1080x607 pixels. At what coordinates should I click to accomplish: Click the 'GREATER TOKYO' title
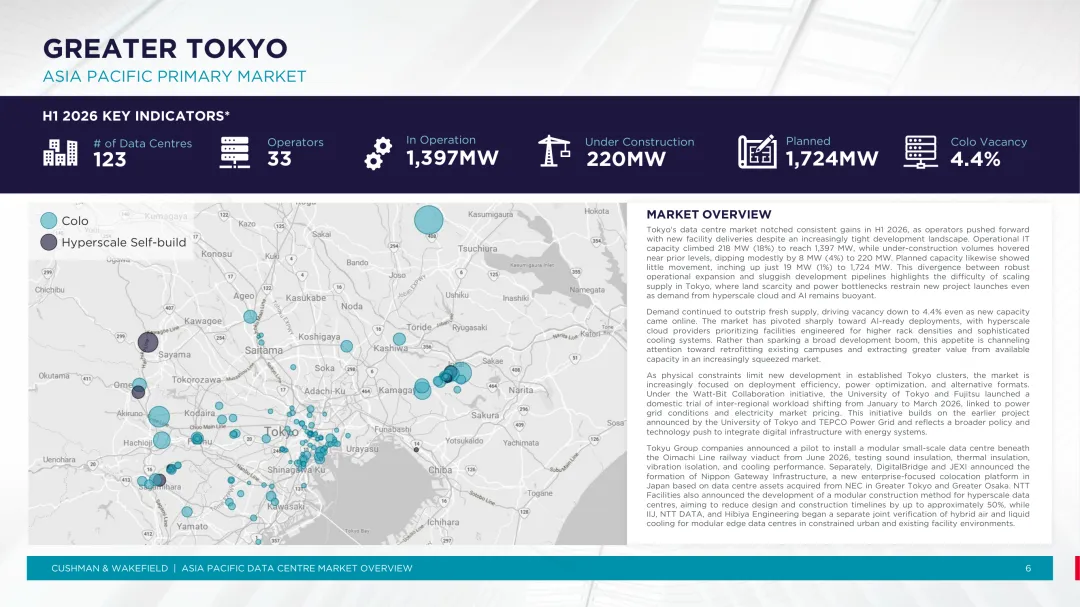[x=165, y=48]
